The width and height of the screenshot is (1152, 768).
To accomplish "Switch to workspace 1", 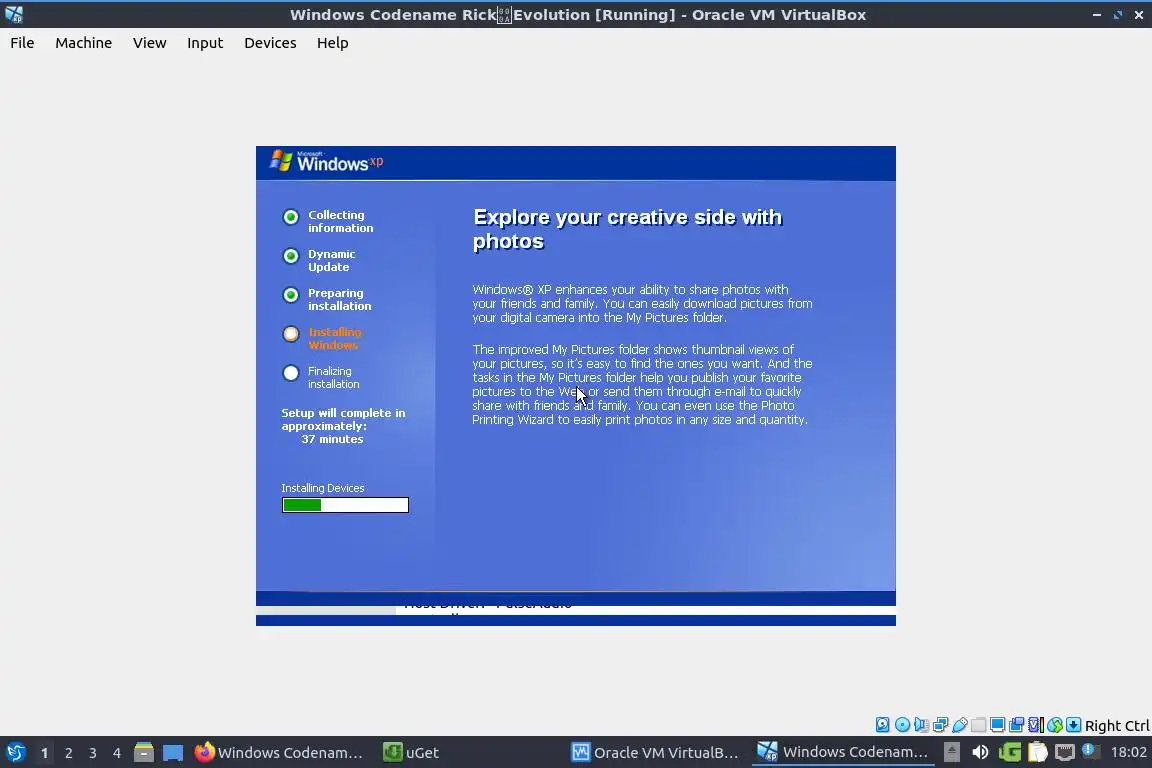I will point(45,753).
